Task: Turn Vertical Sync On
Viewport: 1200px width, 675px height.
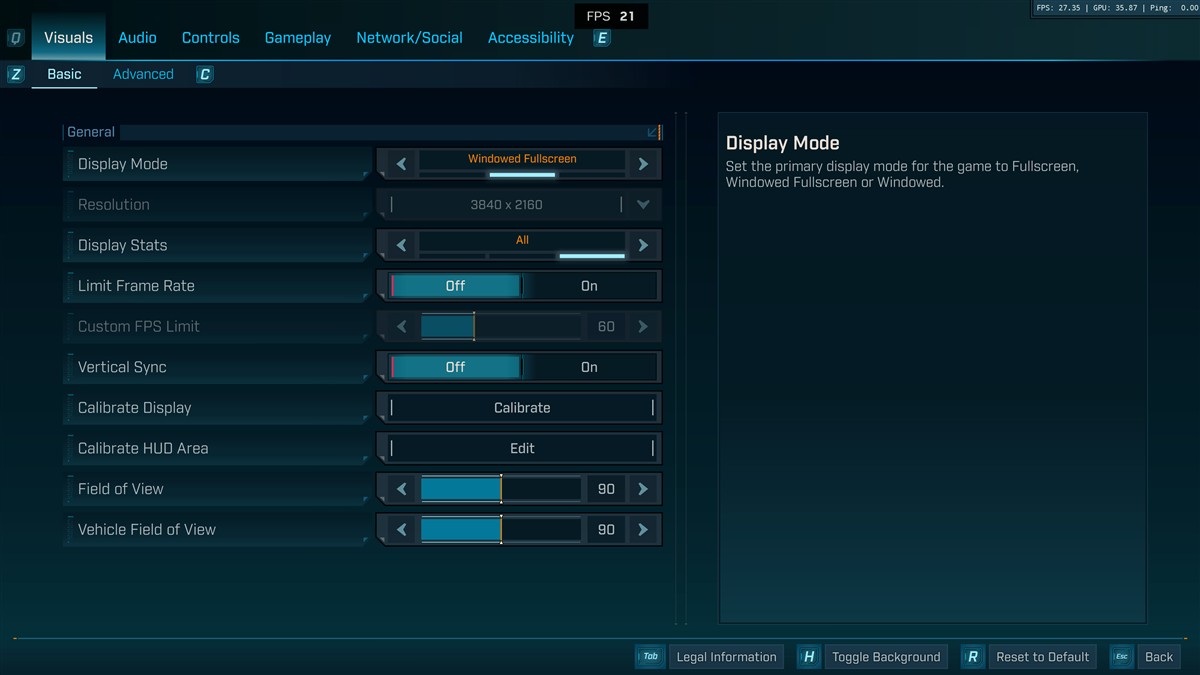Action: [x=589, y=367]
